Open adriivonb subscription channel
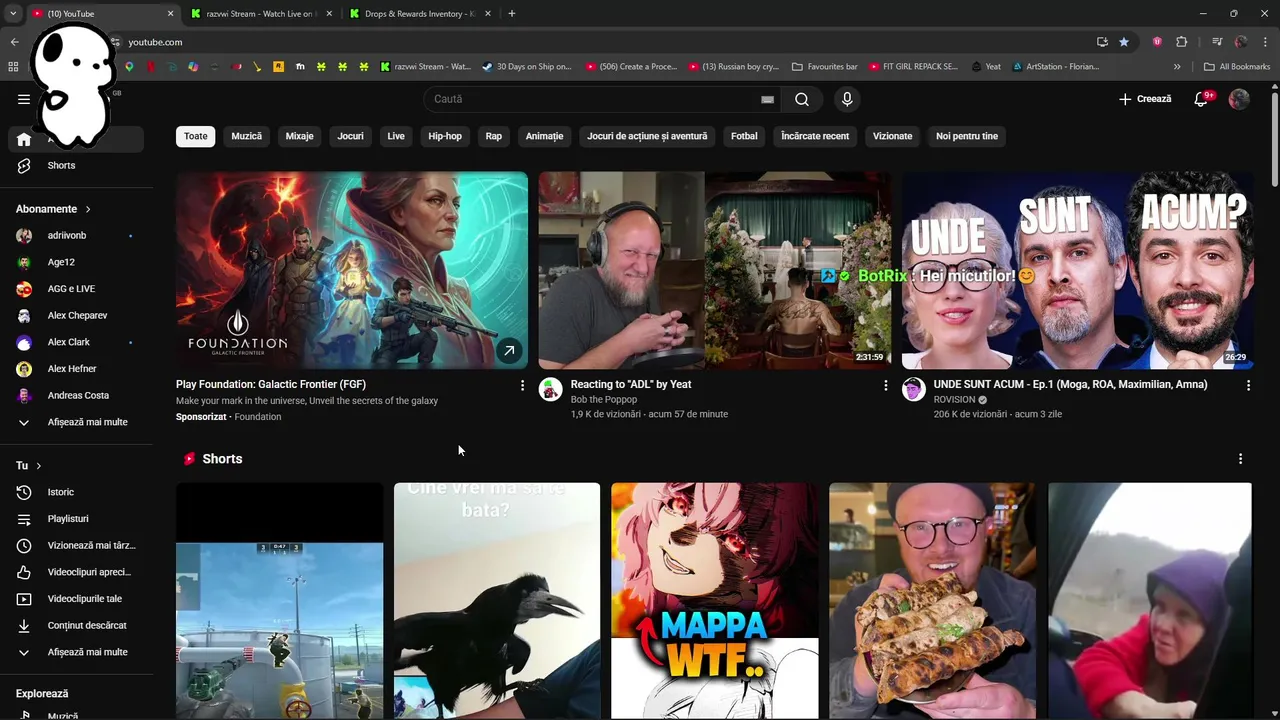Screen dimensions: 1280x720 click(76, 236)
